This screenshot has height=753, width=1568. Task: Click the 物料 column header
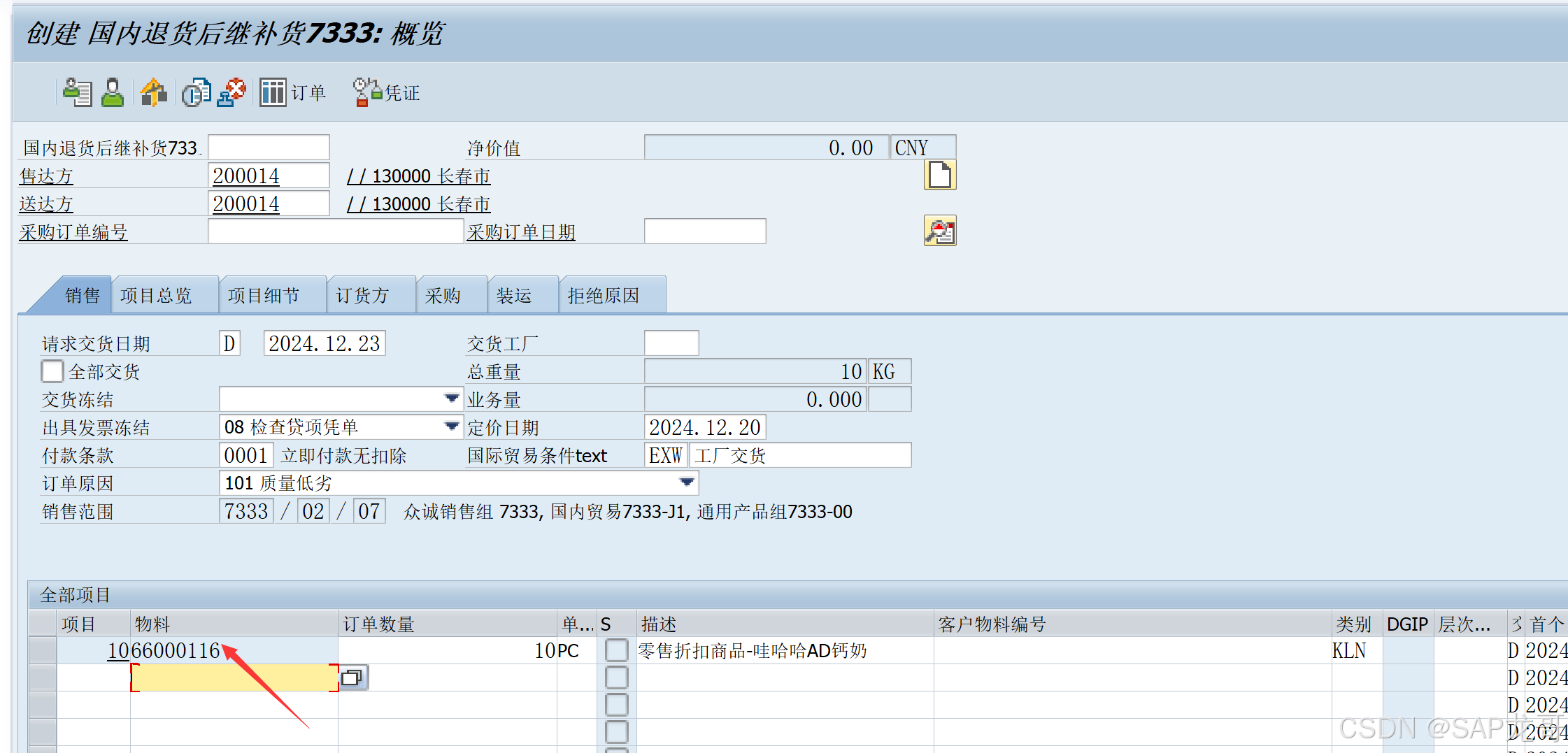click(234, 623)
